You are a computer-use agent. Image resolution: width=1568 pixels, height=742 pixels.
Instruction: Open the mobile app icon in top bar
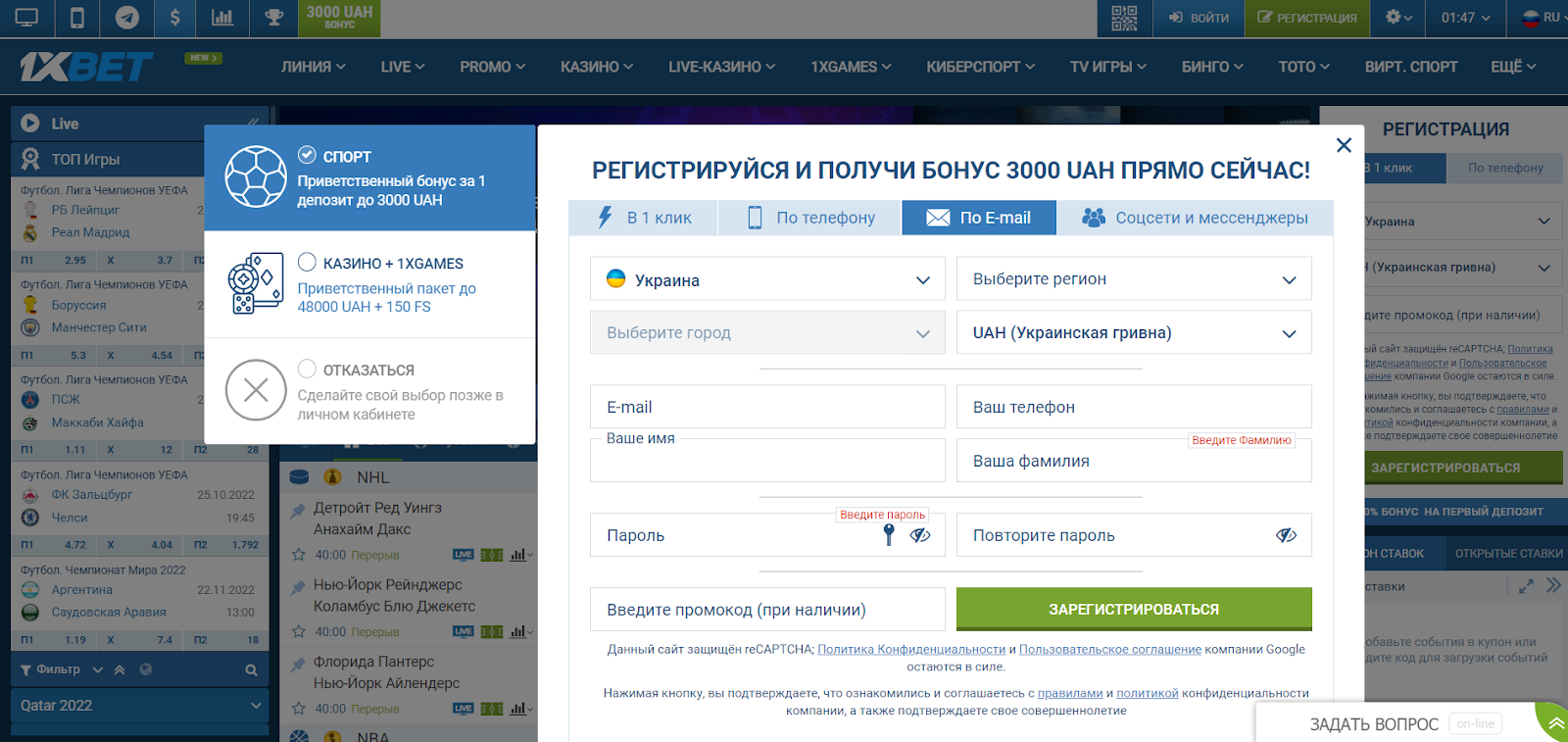(x=77, y=18)
